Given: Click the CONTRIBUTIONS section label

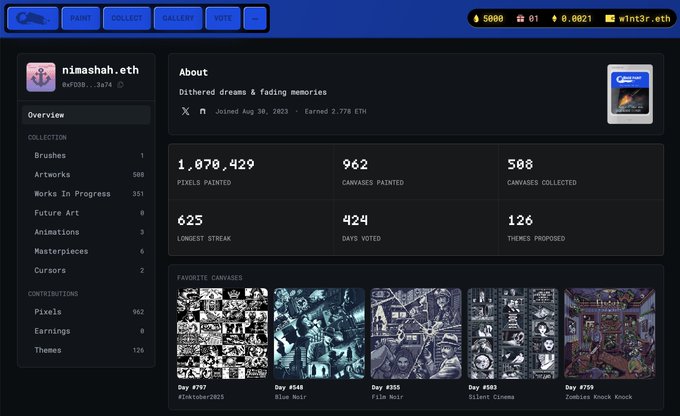Looking at the screenshot, I should (53, 294).
